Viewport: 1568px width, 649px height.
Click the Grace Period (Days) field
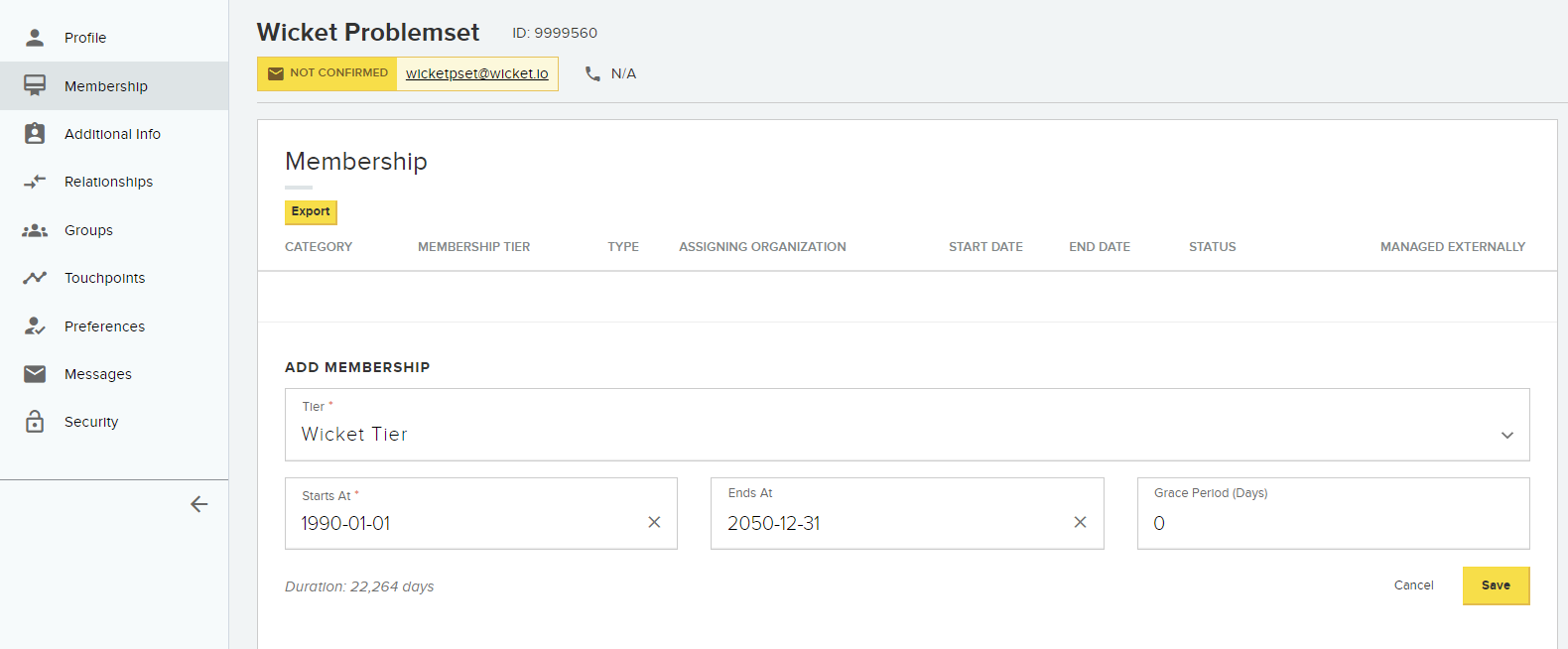click(1333, 513)
